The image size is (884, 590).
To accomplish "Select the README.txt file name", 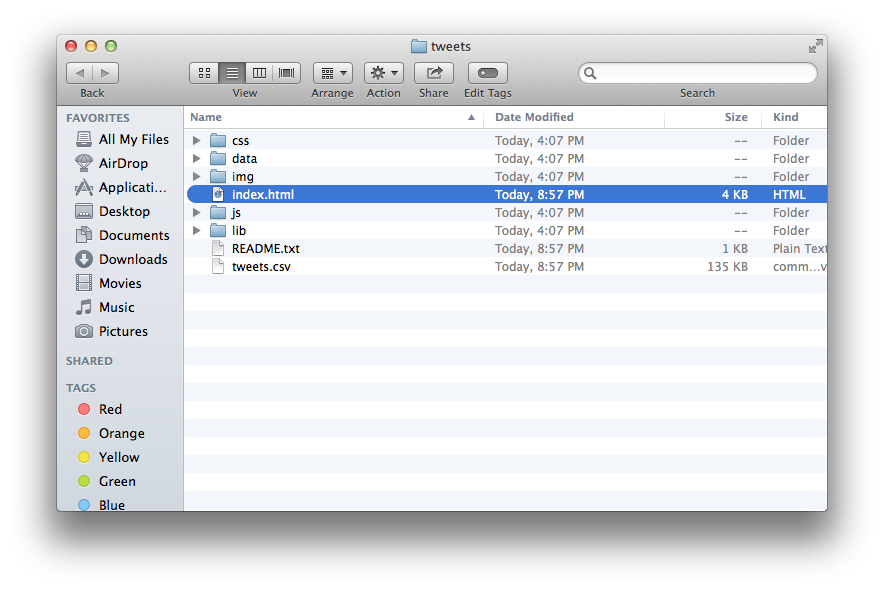I will 266,249.
